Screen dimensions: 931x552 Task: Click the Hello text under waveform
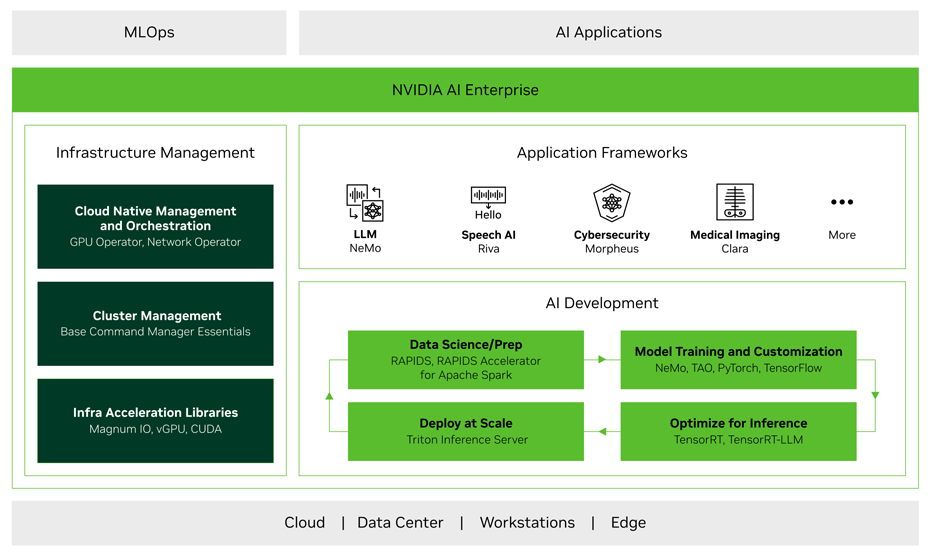coord(488,215)
